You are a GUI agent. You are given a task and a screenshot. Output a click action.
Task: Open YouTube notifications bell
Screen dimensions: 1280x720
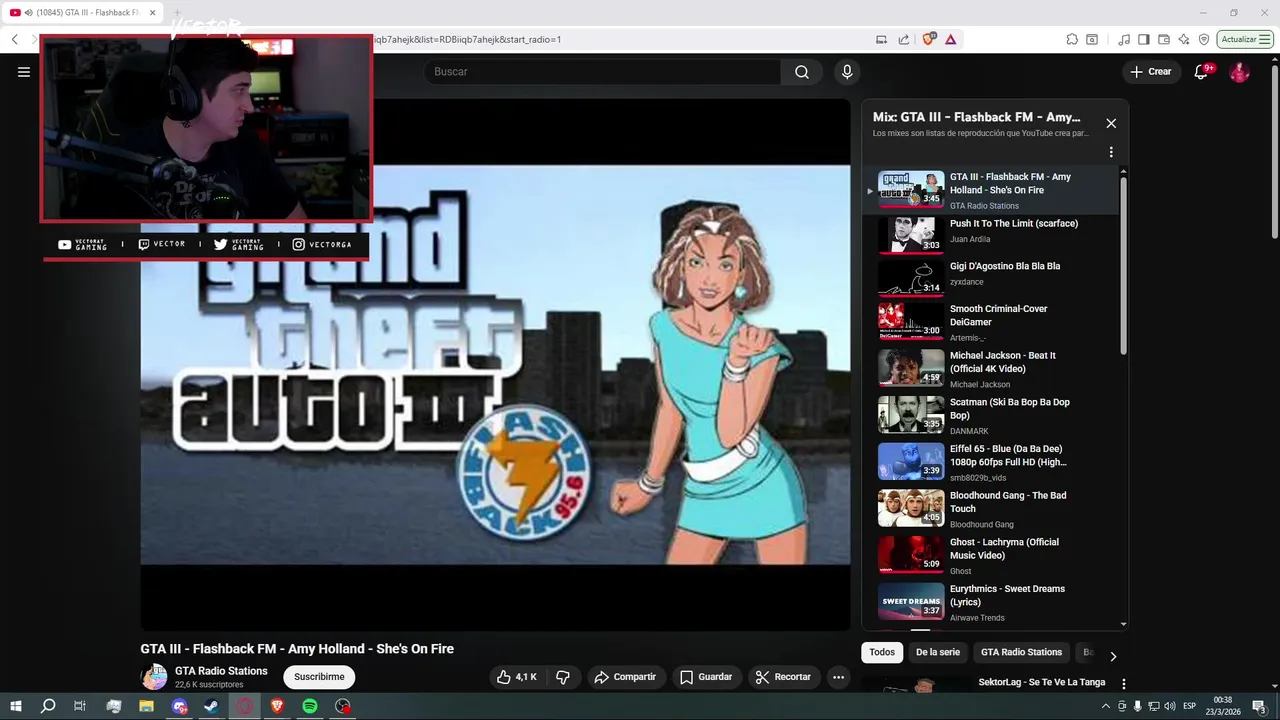click(x=1202, y=72)
